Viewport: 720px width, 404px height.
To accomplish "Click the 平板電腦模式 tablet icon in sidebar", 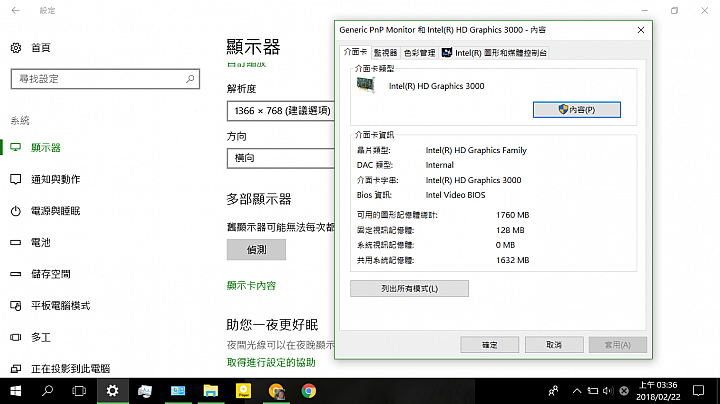I will point(16,306).
